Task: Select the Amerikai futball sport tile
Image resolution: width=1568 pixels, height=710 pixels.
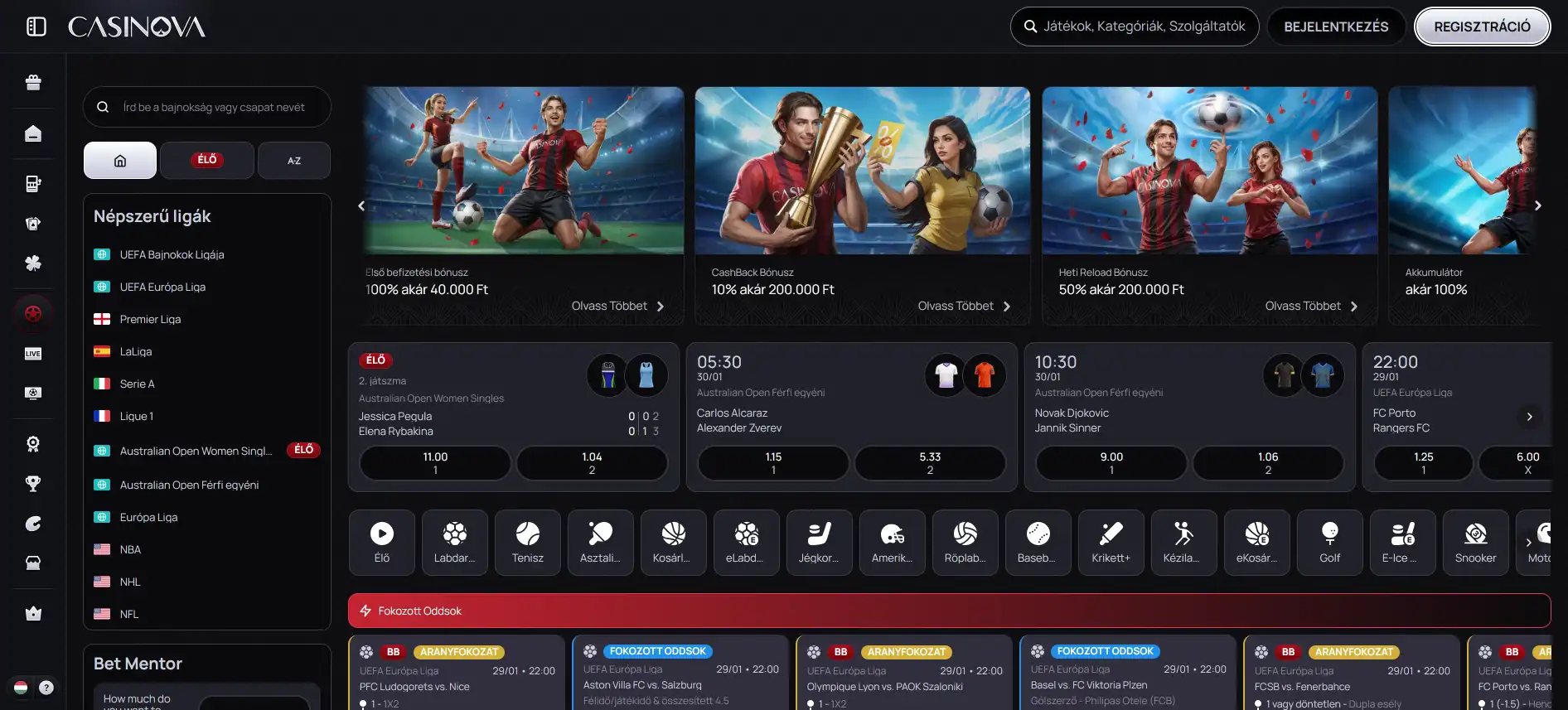Action: [x=893, y=543]
